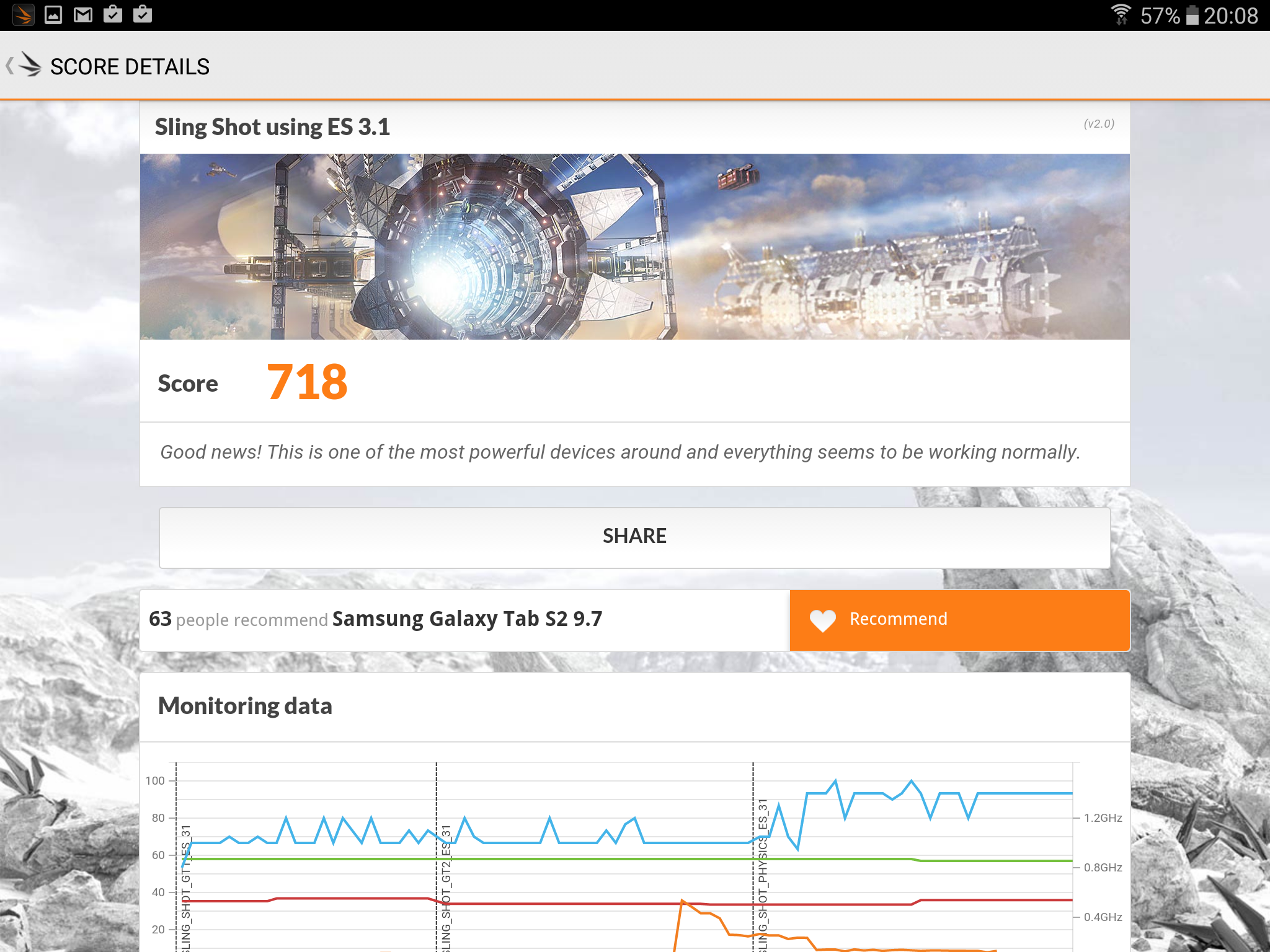Open the Gmail notification icon in the status bar
Viewport: 1270px width, 952px height.
click(x=83, y=14)
